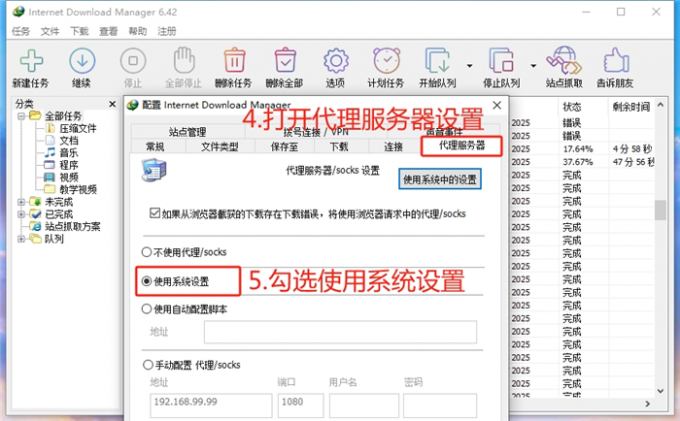Collapse the 全部任务 tree node
The height and width of the screenshot is (421, 680).
pos(21,116)
